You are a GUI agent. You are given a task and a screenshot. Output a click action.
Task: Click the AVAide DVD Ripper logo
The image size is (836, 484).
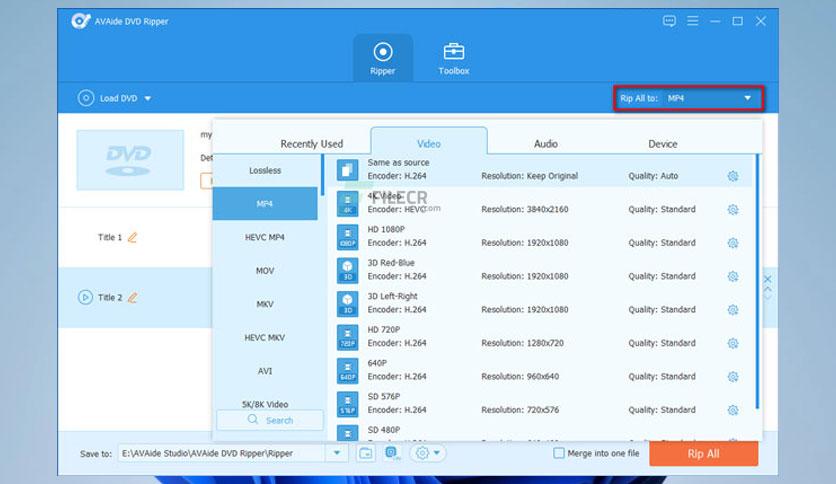(x=81, y=21)
